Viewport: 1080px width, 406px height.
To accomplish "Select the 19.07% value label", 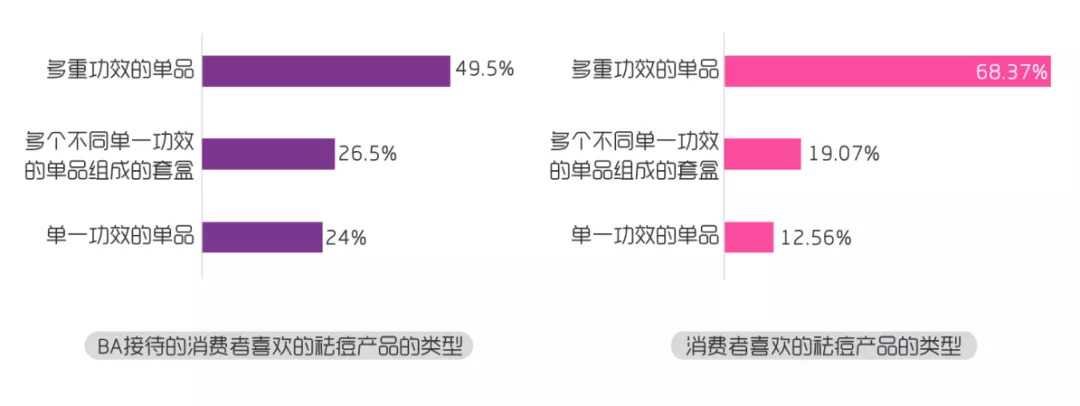I will click(x=844, y=154).
